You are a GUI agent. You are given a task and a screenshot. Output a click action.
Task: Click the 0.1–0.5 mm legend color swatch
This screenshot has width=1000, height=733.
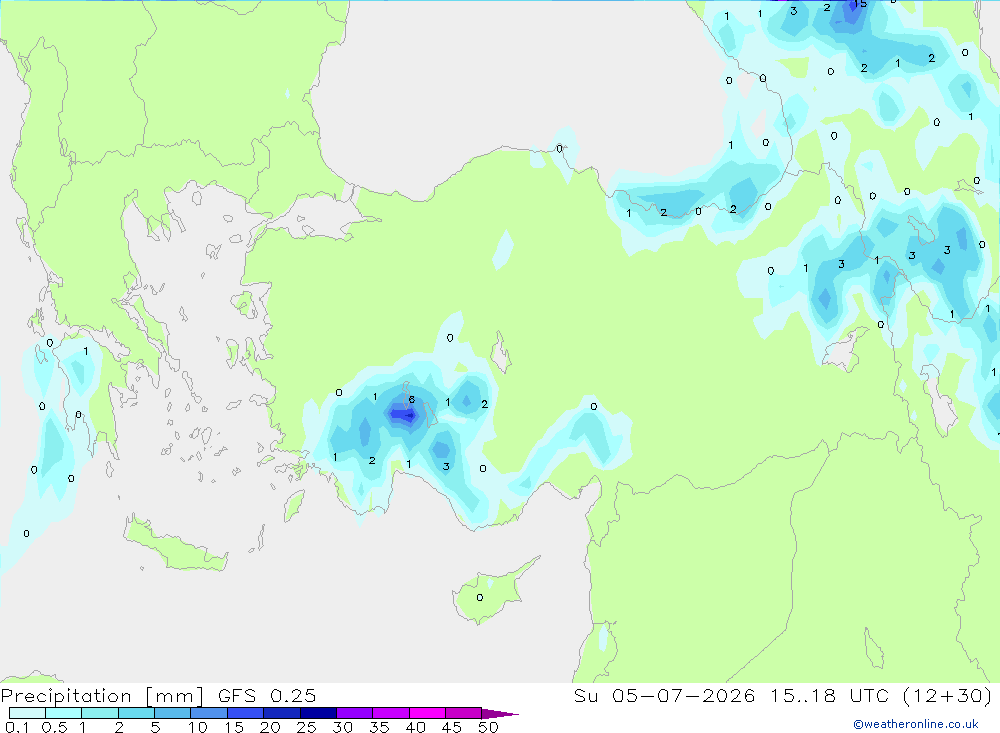27,713
